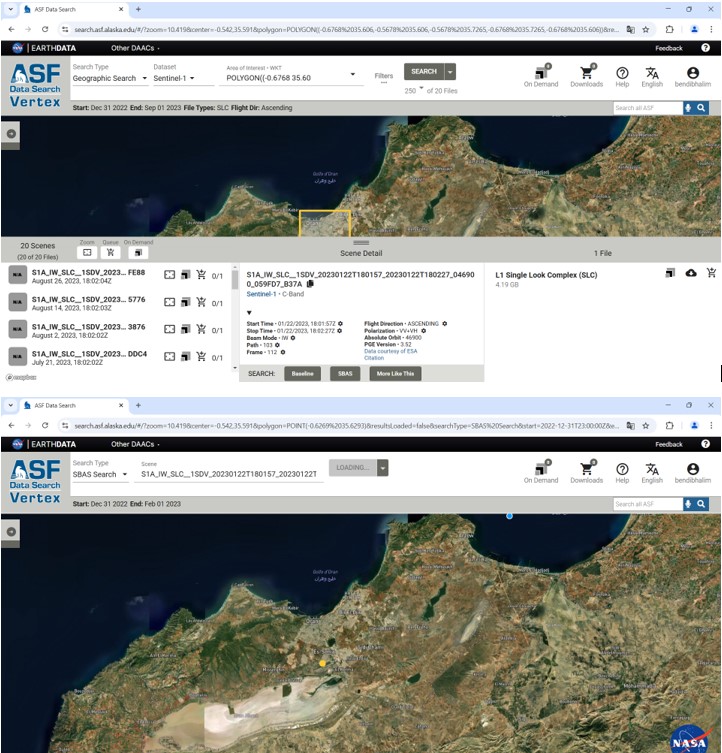Open Search Type Geographic Search dropdown
The height and width of the screenshot is (753, 722).
pos(110,78)
